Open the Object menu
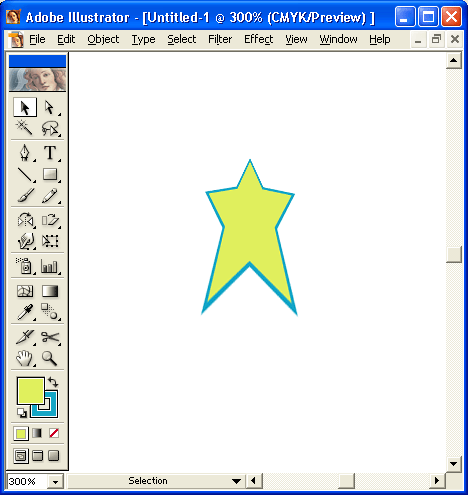The image size is (468, 495). pos(103,39)
